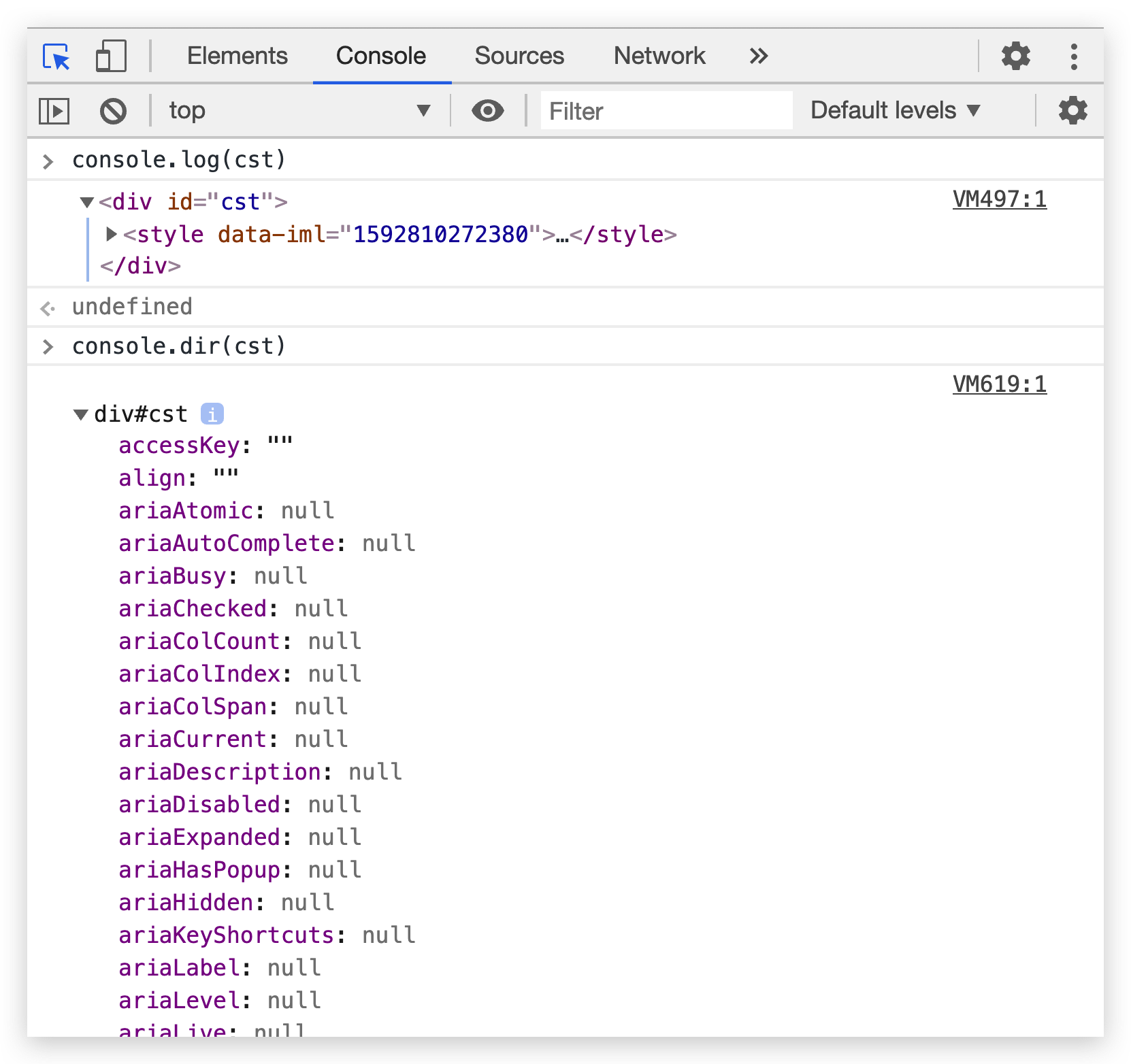Click the info badge next to div#cst

coord(212,414)
